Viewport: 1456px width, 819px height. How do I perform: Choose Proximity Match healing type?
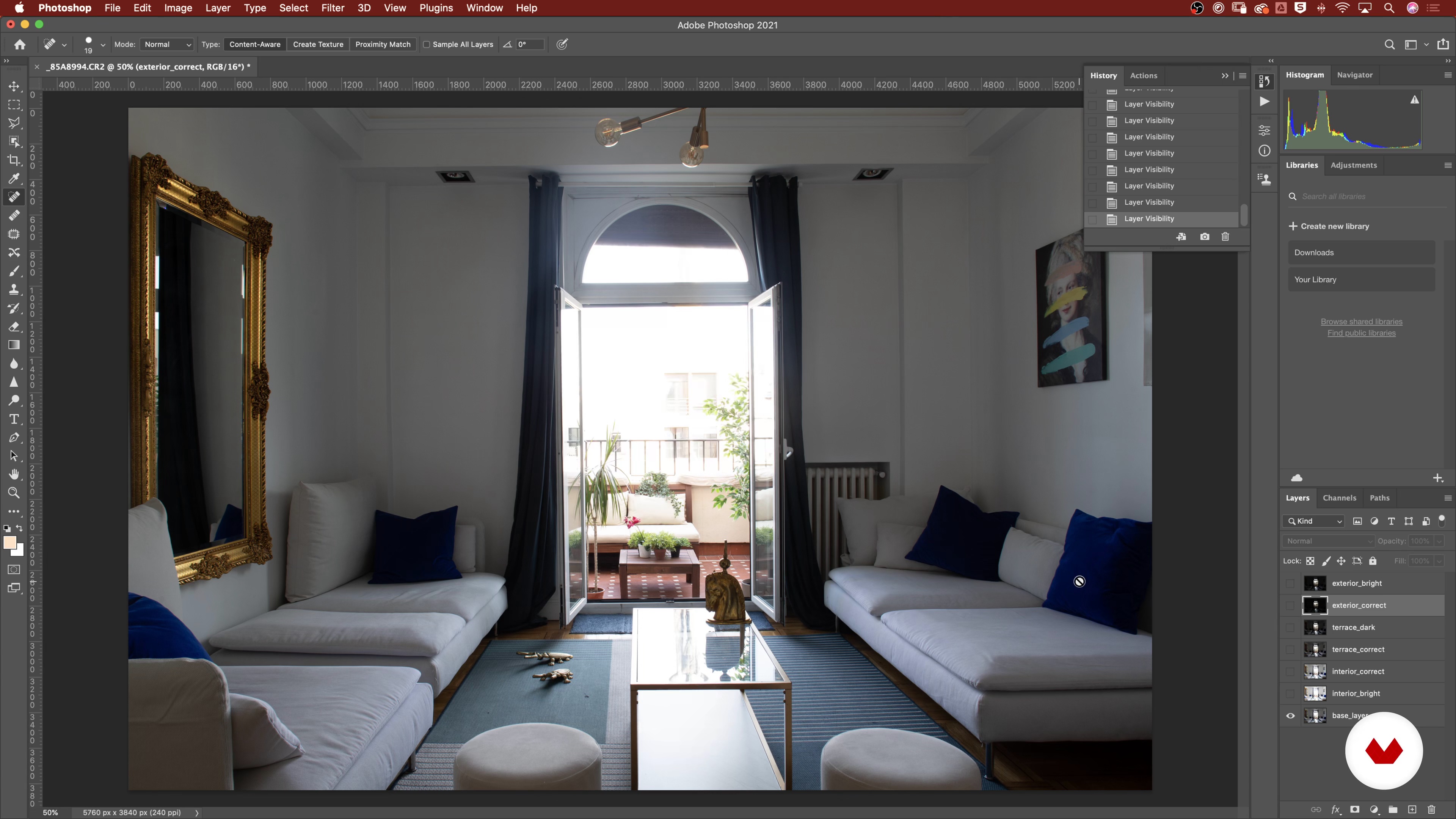(383, 44)
